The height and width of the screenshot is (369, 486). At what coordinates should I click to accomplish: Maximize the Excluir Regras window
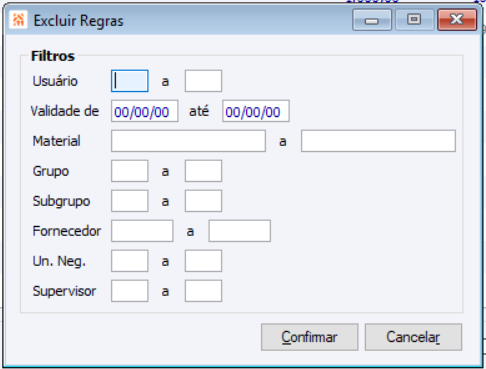(x=414, y=20)
